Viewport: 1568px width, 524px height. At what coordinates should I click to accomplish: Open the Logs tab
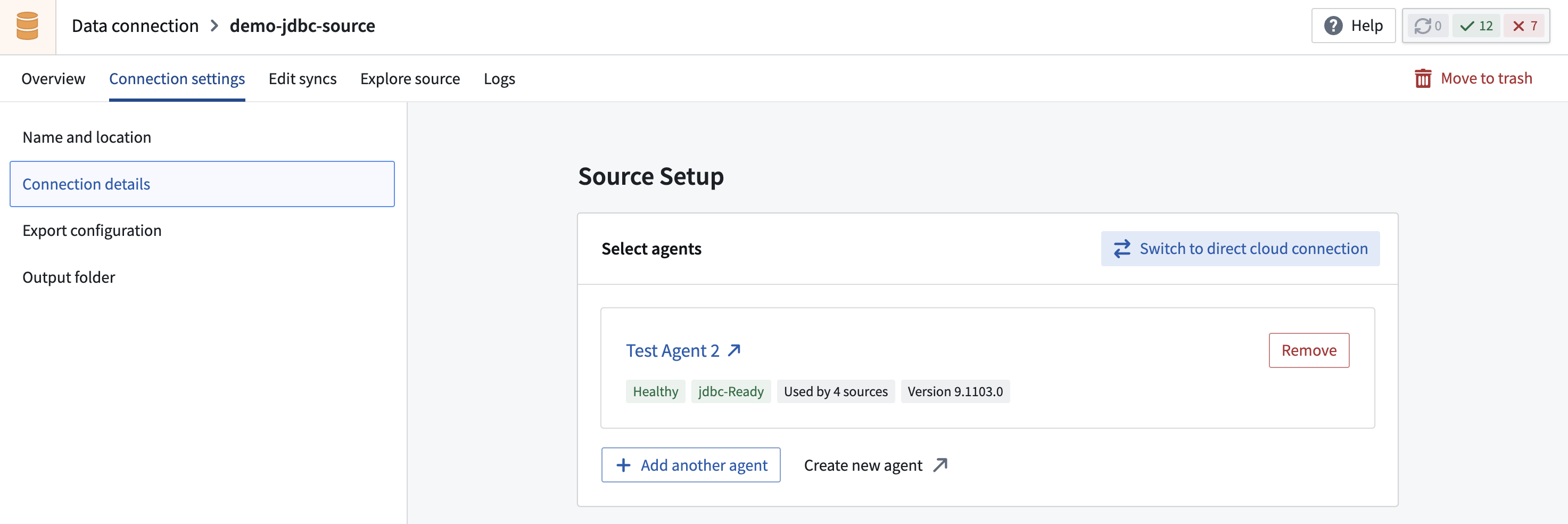pos(499,79)
